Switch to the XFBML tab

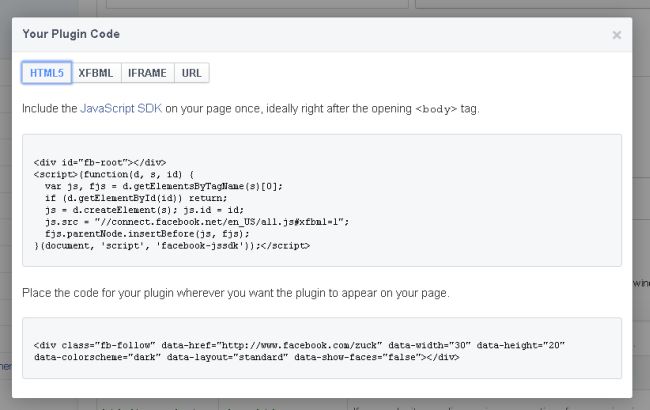96,73
